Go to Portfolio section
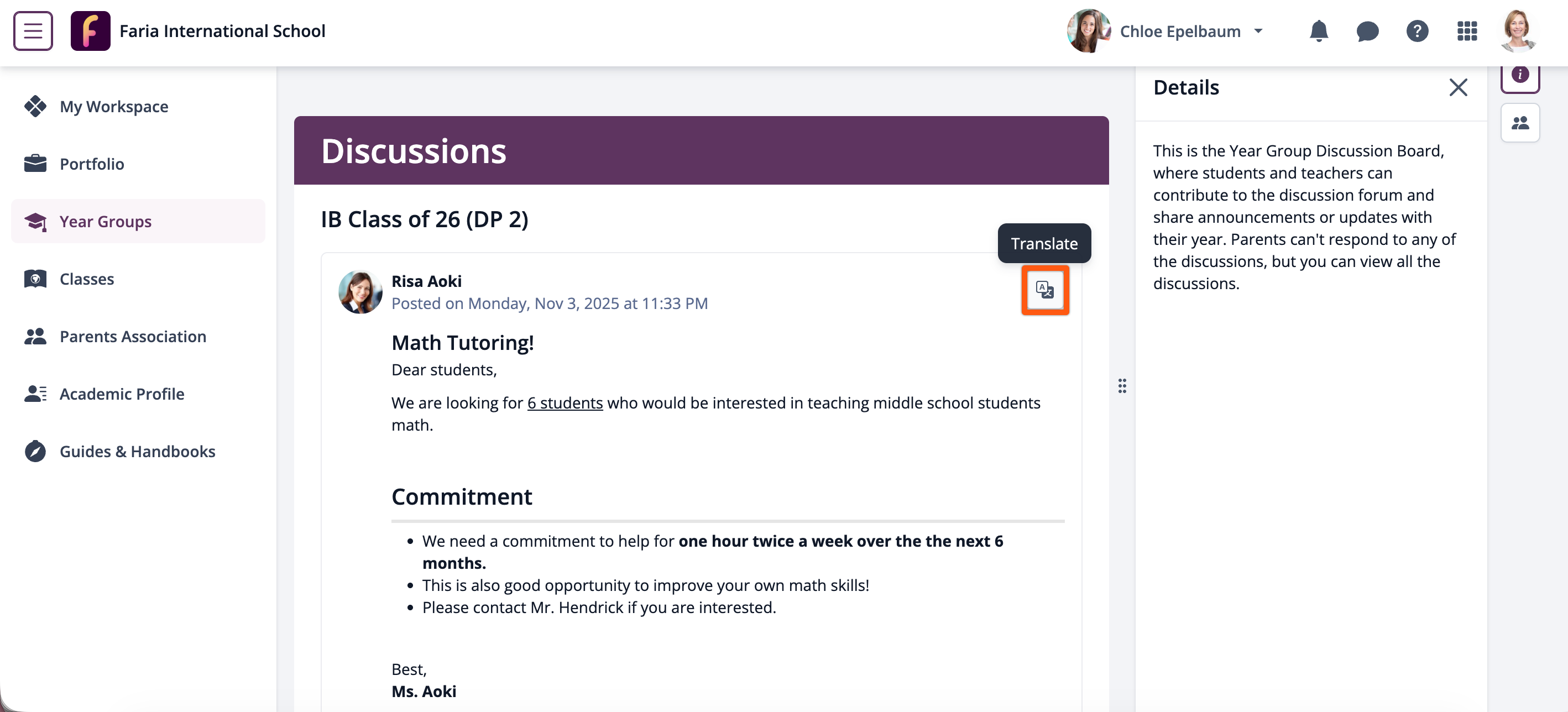The height and width of the screenshot is (712, 1568). tap(91, 164)
